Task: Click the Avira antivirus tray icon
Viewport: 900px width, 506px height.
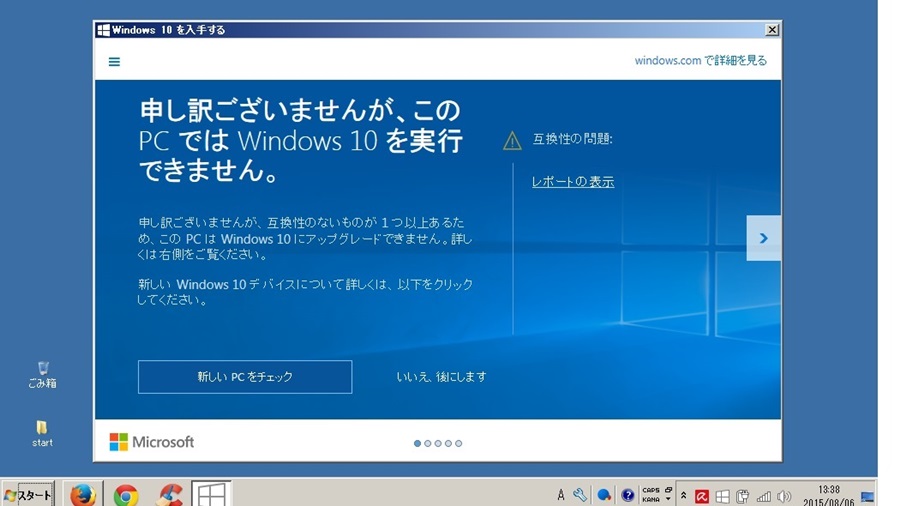Action: (x=702, y=496)
